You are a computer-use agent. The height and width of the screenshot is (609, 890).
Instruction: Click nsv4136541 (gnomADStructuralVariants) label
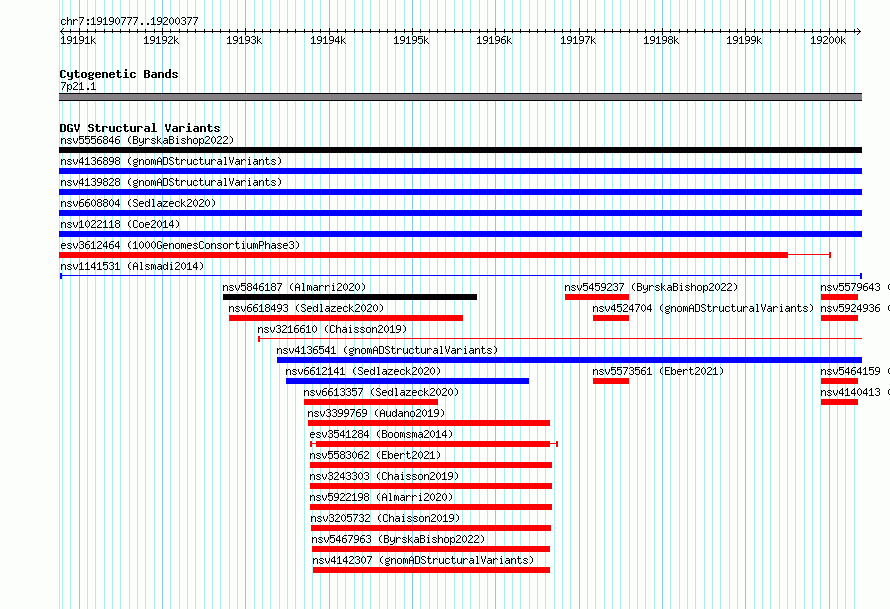coord(387,350)
